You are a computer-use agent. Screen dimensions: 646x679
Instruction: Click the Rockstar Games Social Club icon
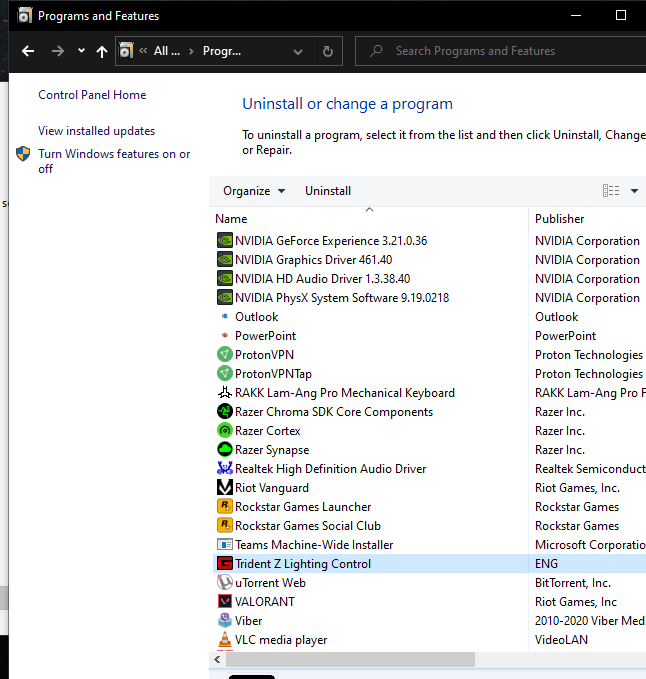(225, 525)
